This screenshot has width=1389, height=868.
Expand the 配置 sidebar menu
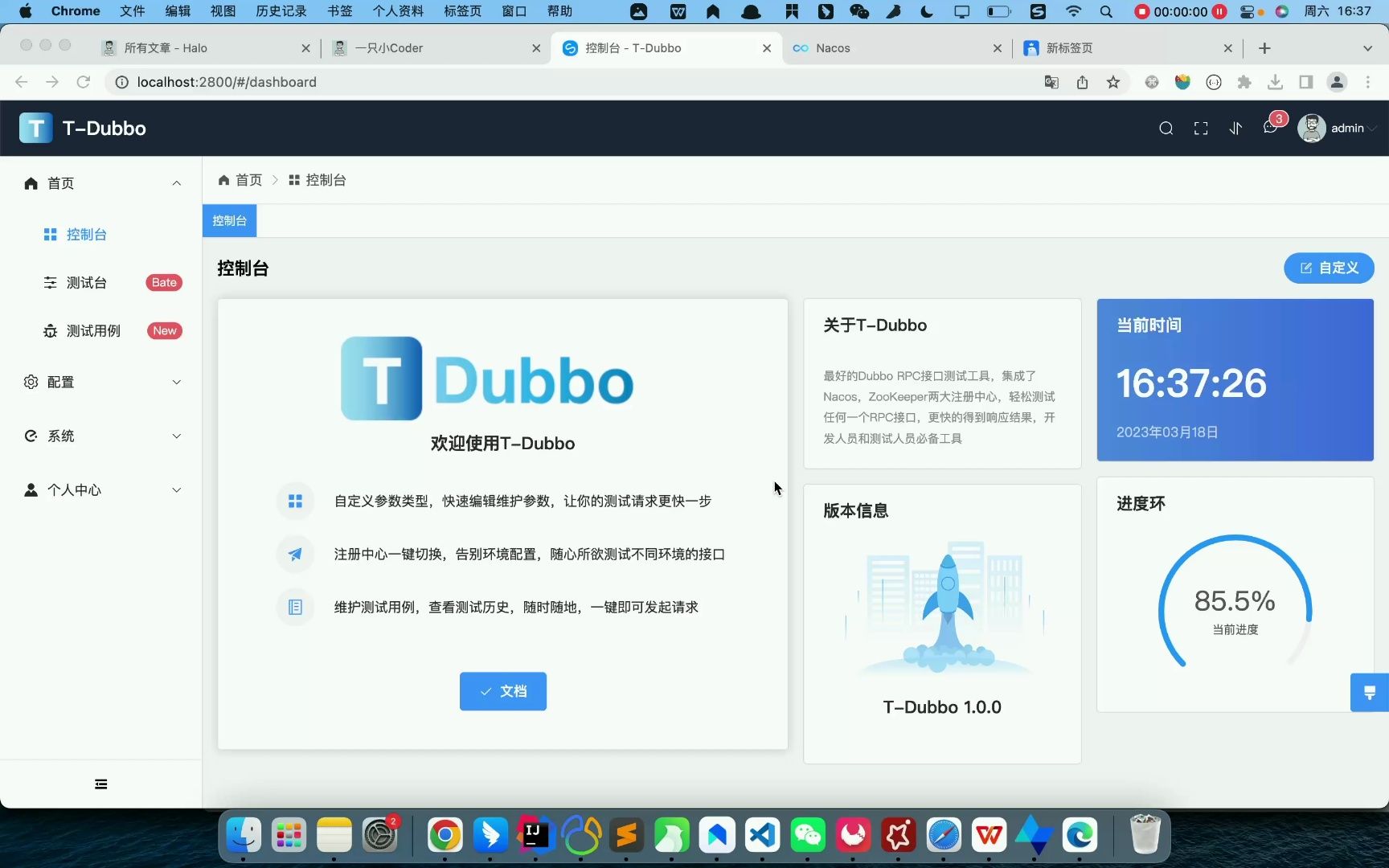coord(101,382)
